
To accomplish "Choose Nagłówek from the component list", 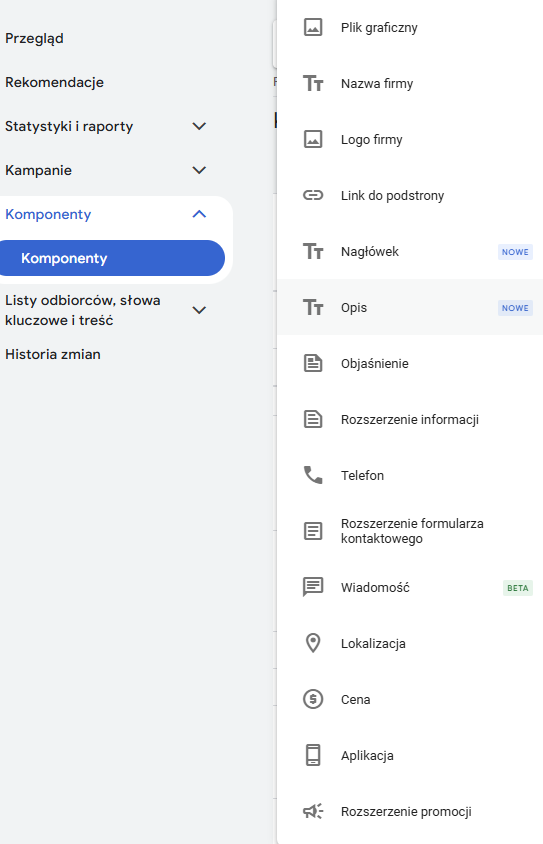I will pyautogui.click(x=410, y=251).
